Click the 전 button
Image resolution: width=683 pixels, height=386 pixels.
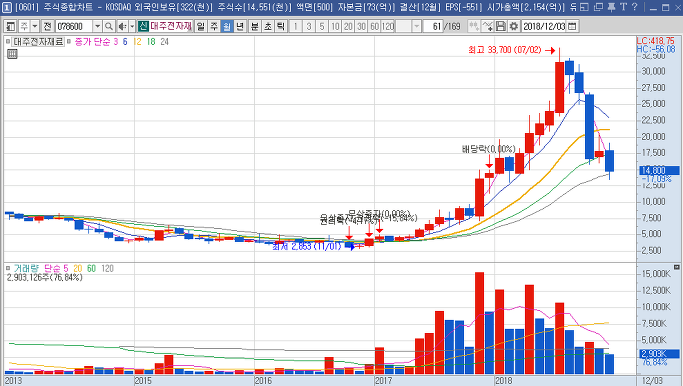[47, 27]
